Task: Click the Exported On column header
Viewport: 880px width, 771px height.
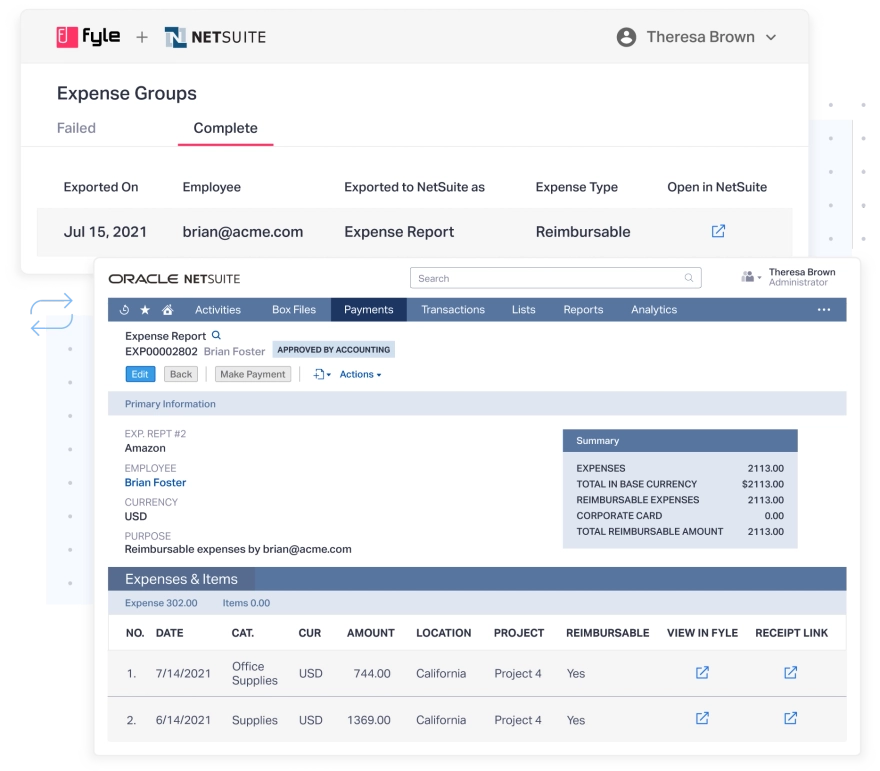Action: [x=101, y=187]
